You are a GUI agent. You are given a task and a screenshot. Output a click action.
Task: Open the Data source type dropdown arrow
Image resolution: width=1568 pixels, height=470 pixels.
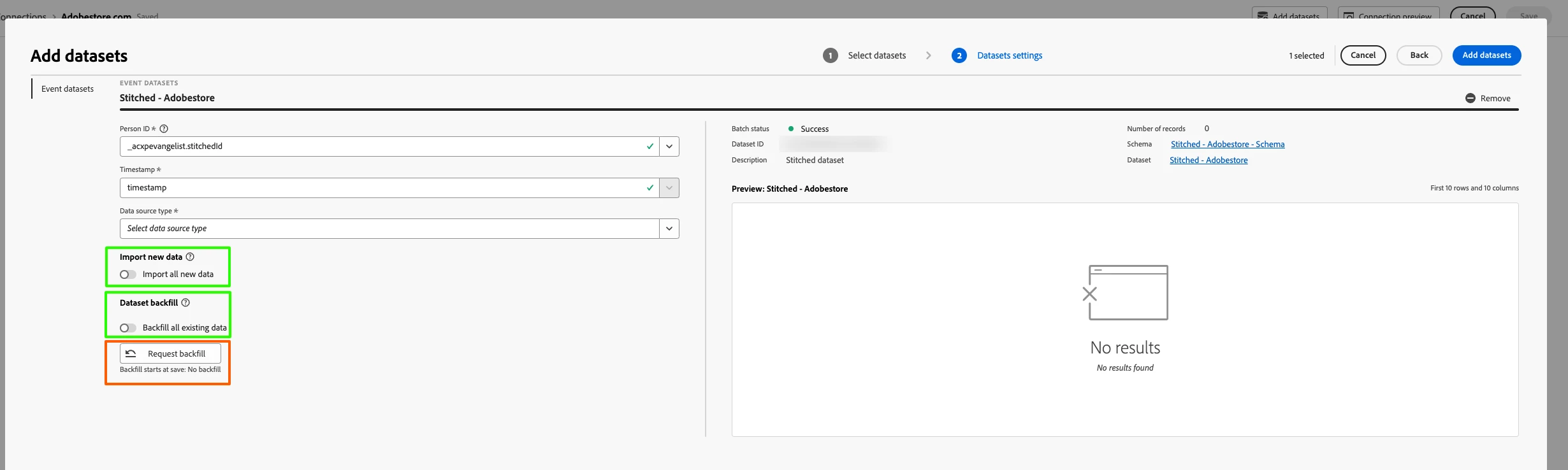(669, 229)
